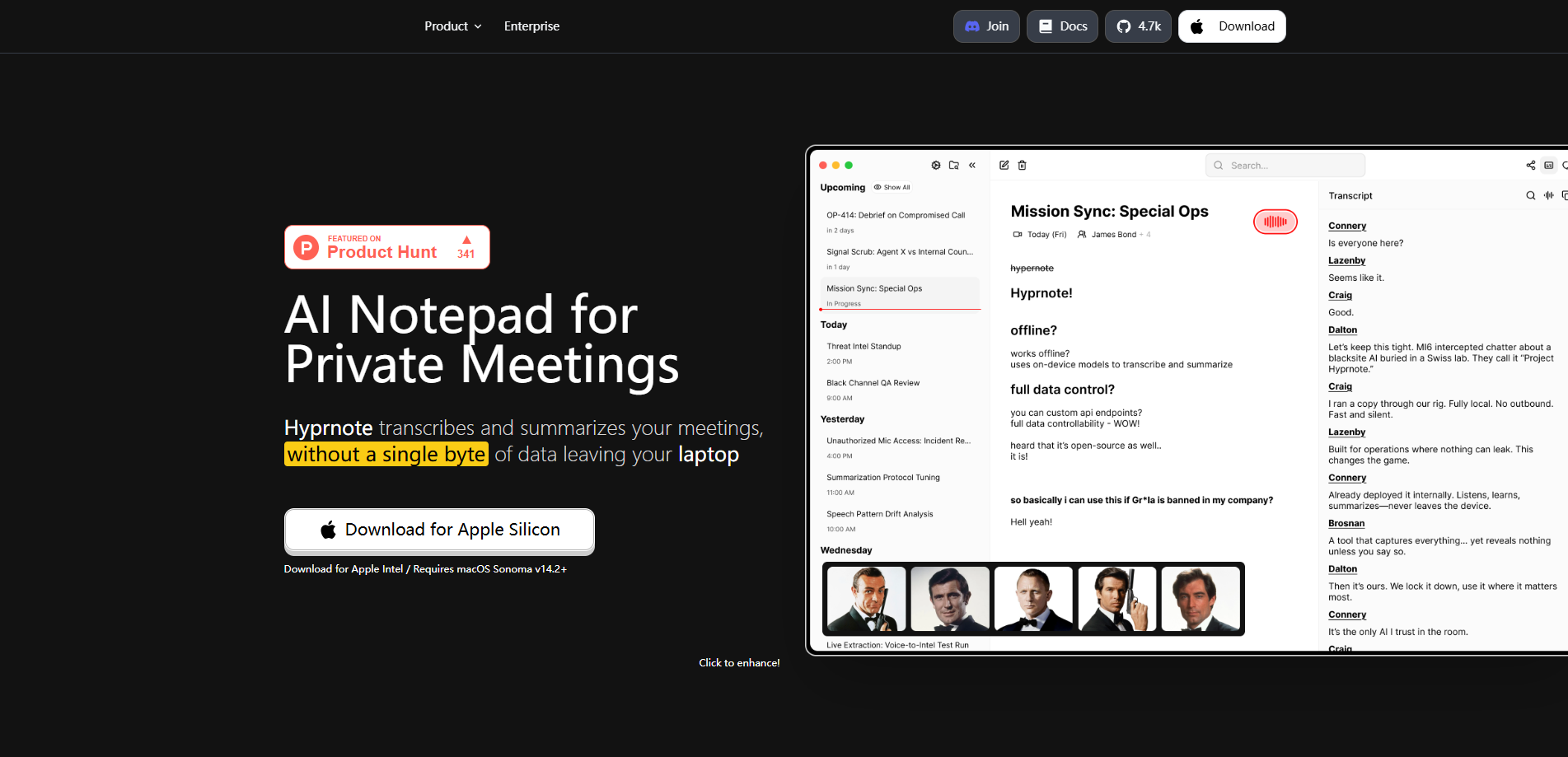Click the video camera icon near Today (Fri)
The height and width of the screenshot is (757, 1568).
pyautogui.click(x=1017, y=234)
